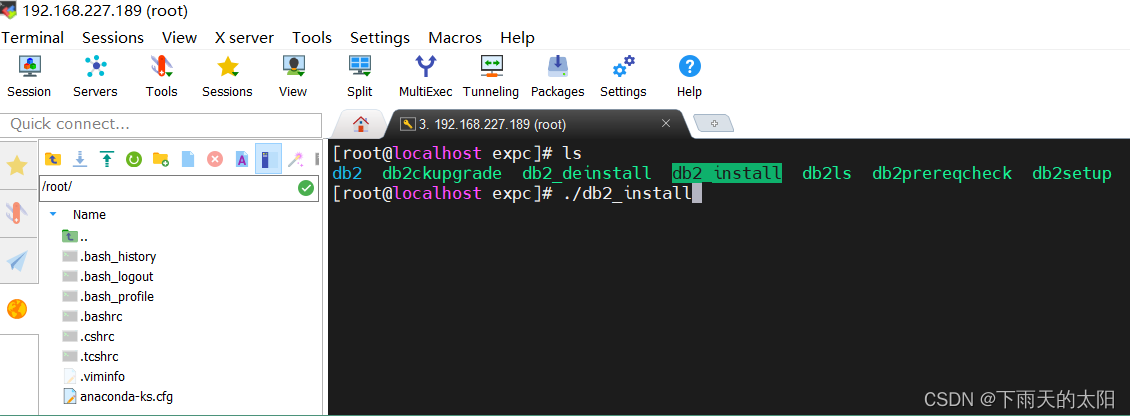Click 'db2ls' in terminal output
The width and height of the screenshot is (1130, 419).
[827, 173]
